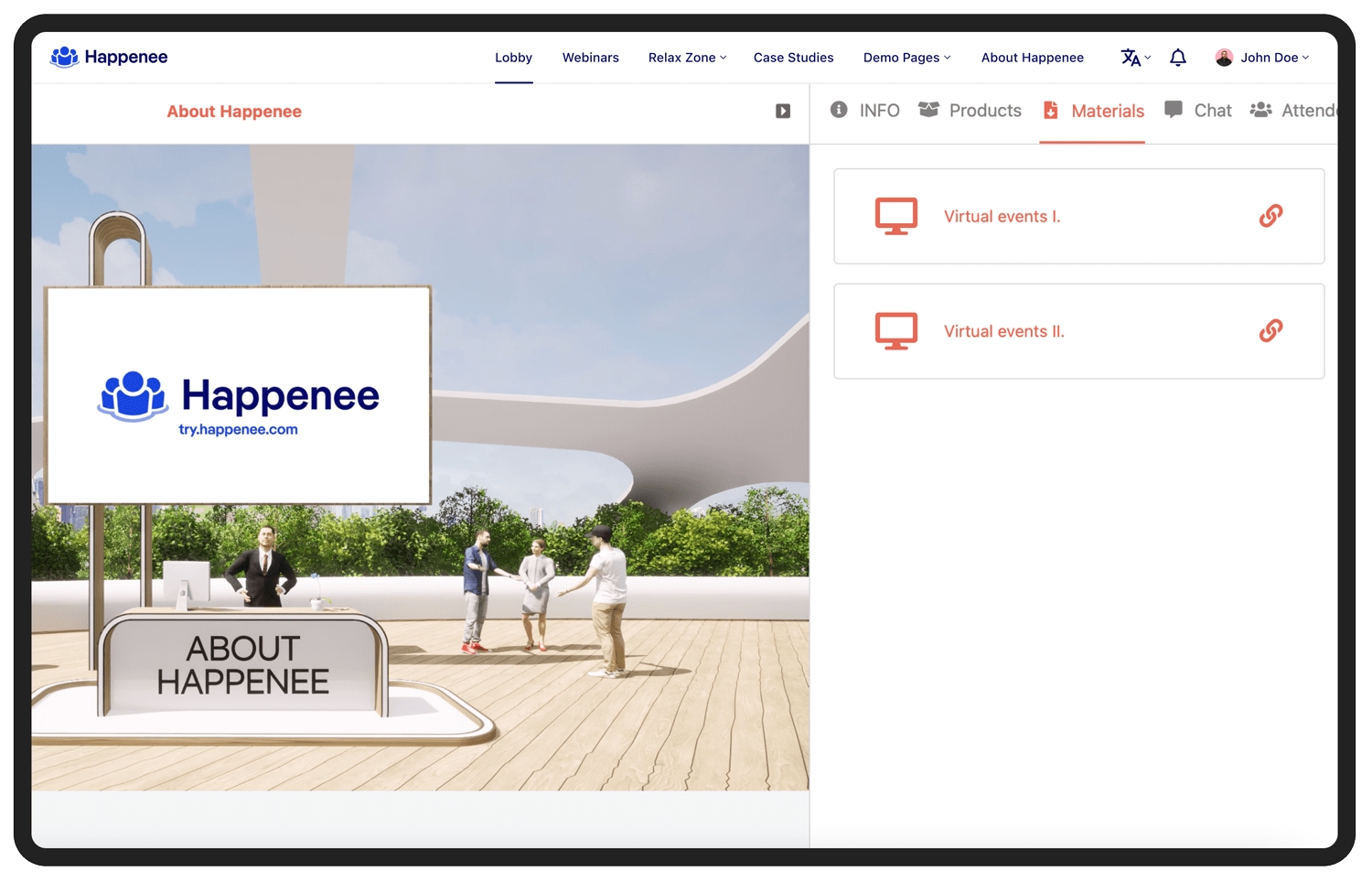The height and width of the screenshot is (882, 1372).
Task: Expand the Relax Zone menu
Action: tap(687, 58)
